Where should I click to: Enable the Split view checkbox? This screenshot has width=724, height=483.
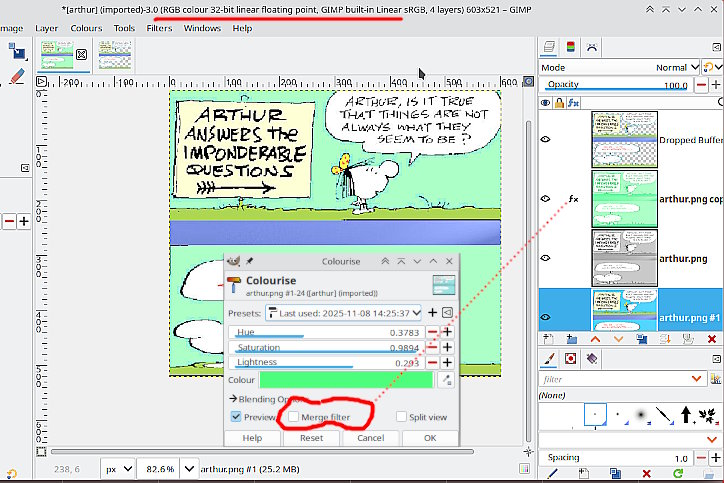(x=401, y=417)
